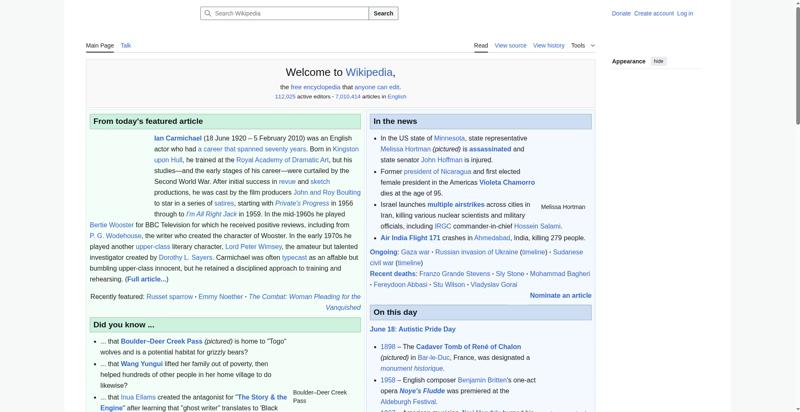Open the John Hoffman link
Image resolution: width=800 pixels, height=412 pixels.
pyautogui.click(x=441, y=160)
